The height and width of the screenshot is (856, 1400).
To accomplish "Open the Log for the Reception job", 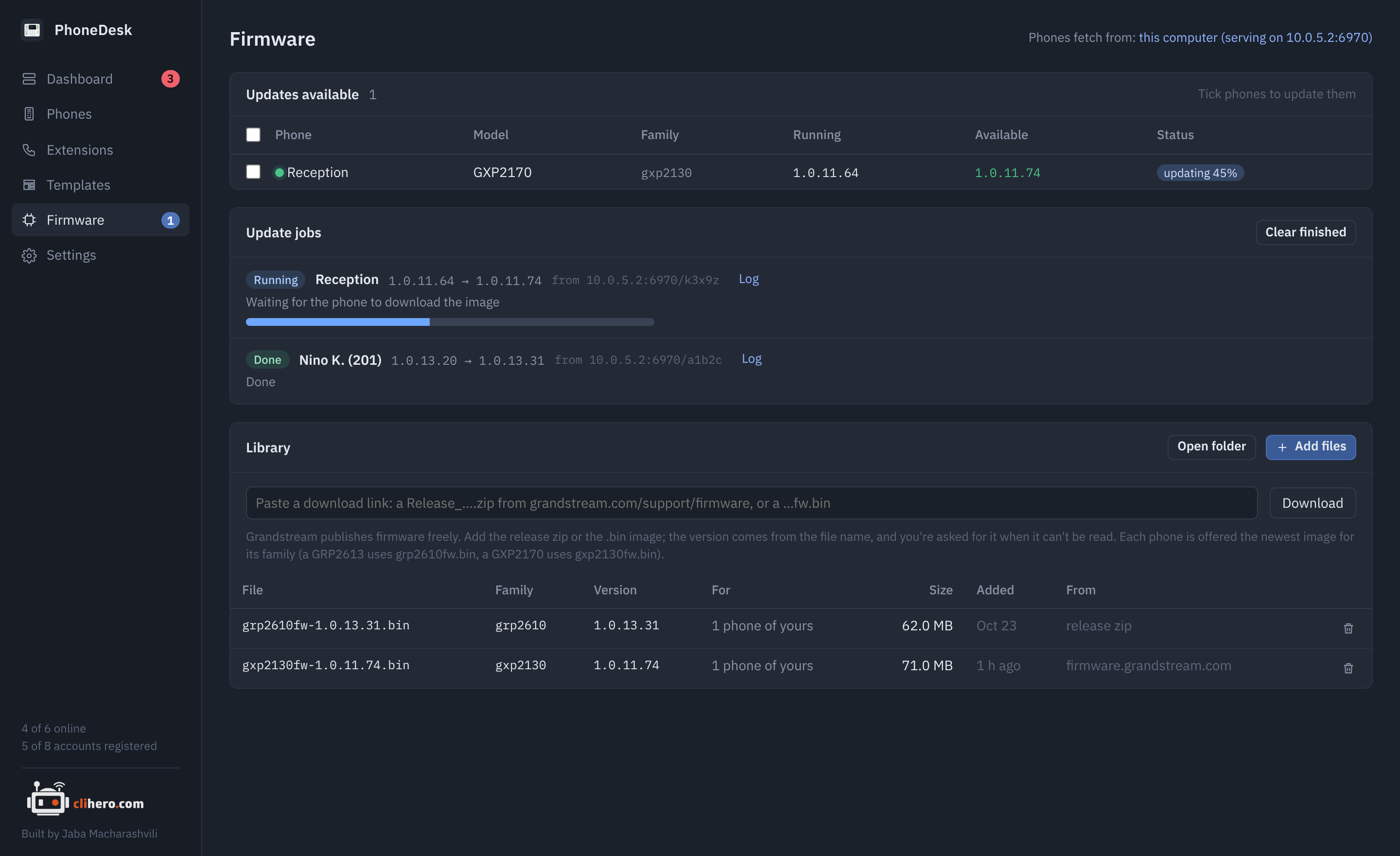I will coord(748,279).
